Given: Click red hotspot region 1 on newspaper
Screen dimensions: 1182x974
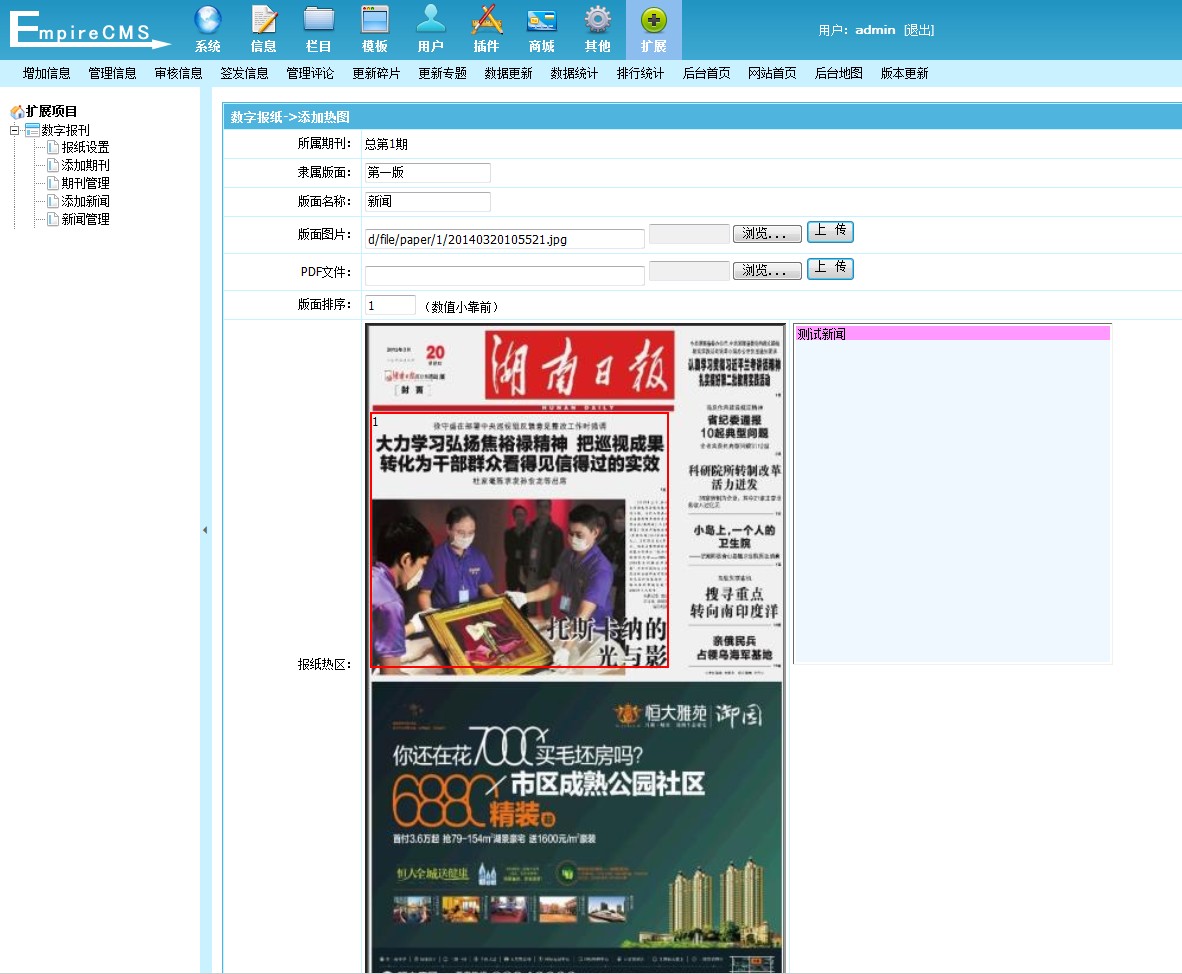Looking at the screenshot, I should (x=519, y=540).
